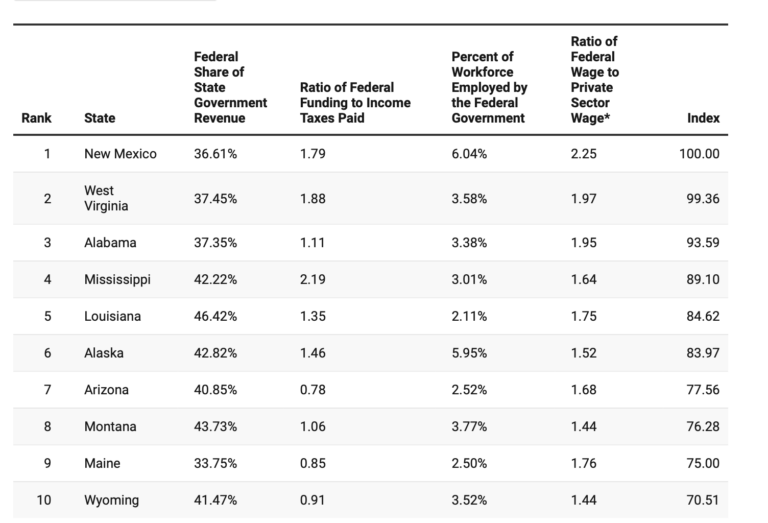Click the Rank column header
The width and height of the screenshot is (768, 523).
click(37, 118)
